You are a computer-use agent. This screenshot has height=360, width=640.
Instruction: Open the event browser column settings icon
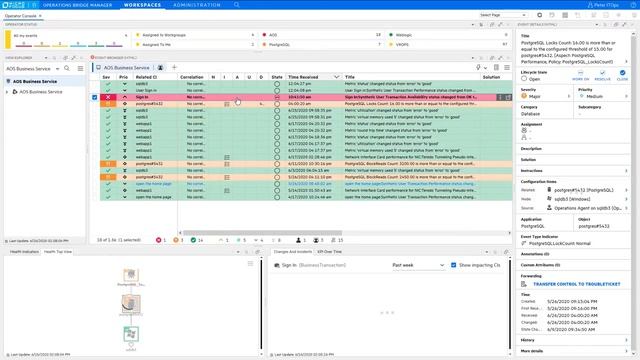click(496, 67)
